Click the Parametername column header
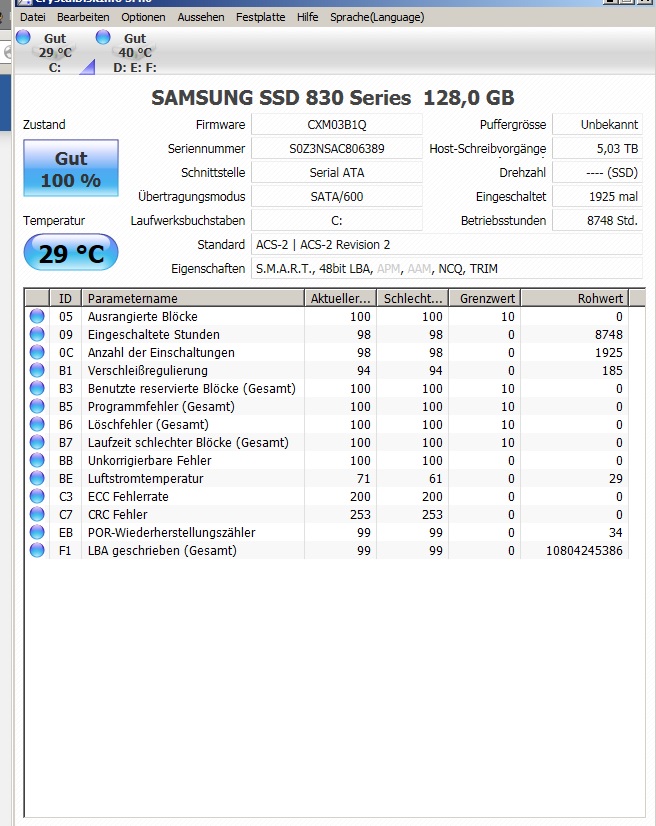The width and height of the screenshot is (656, 826). coord(193,298)
